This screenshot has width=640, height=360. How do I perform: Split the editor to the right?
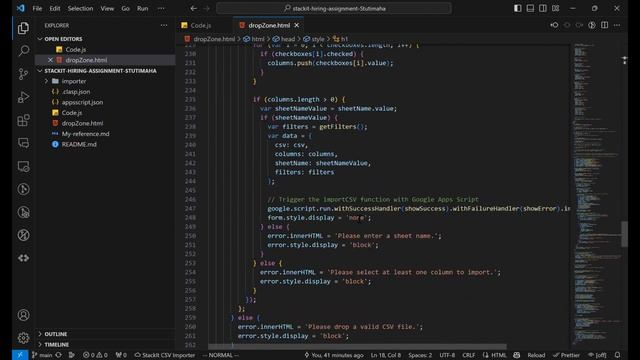point(604,25)
